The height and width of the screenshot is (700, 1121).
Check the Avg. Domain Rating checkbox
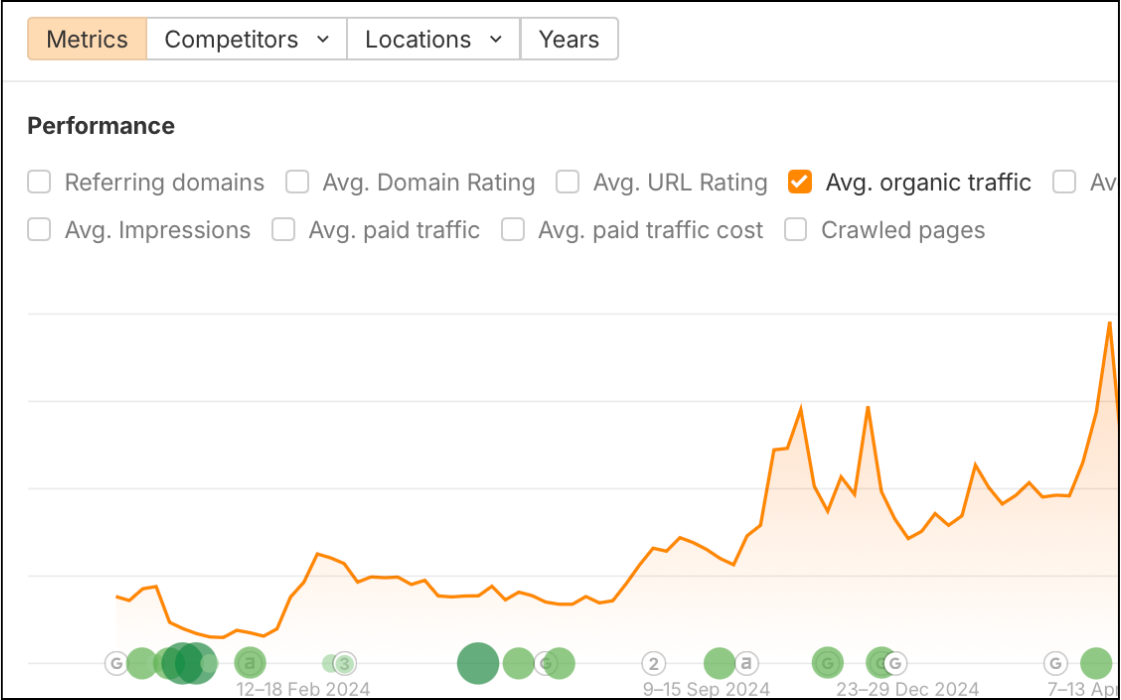click(297, 182)
